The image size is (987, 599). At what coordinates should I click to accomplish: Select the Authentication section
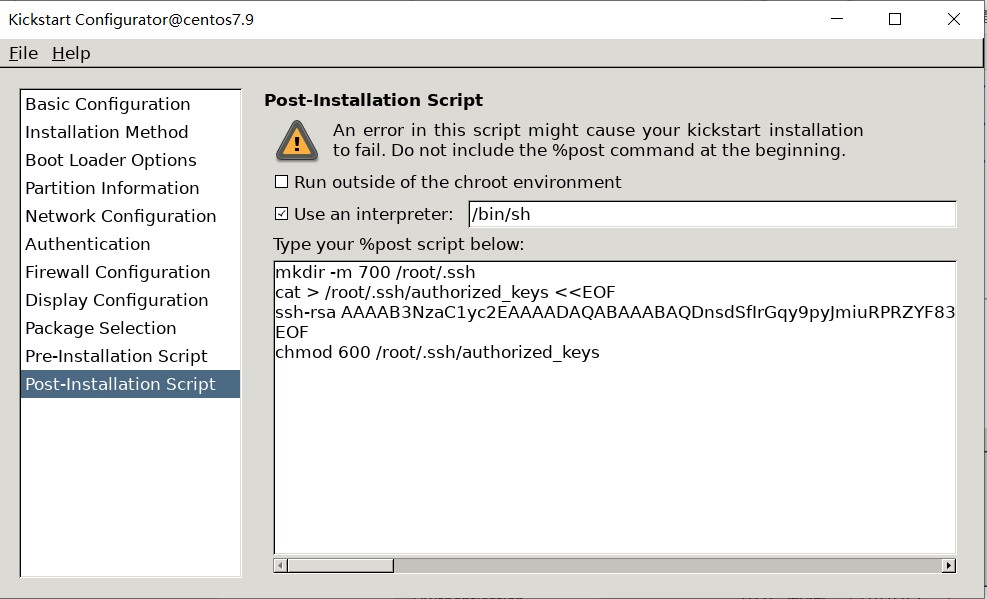pos(130,244)
